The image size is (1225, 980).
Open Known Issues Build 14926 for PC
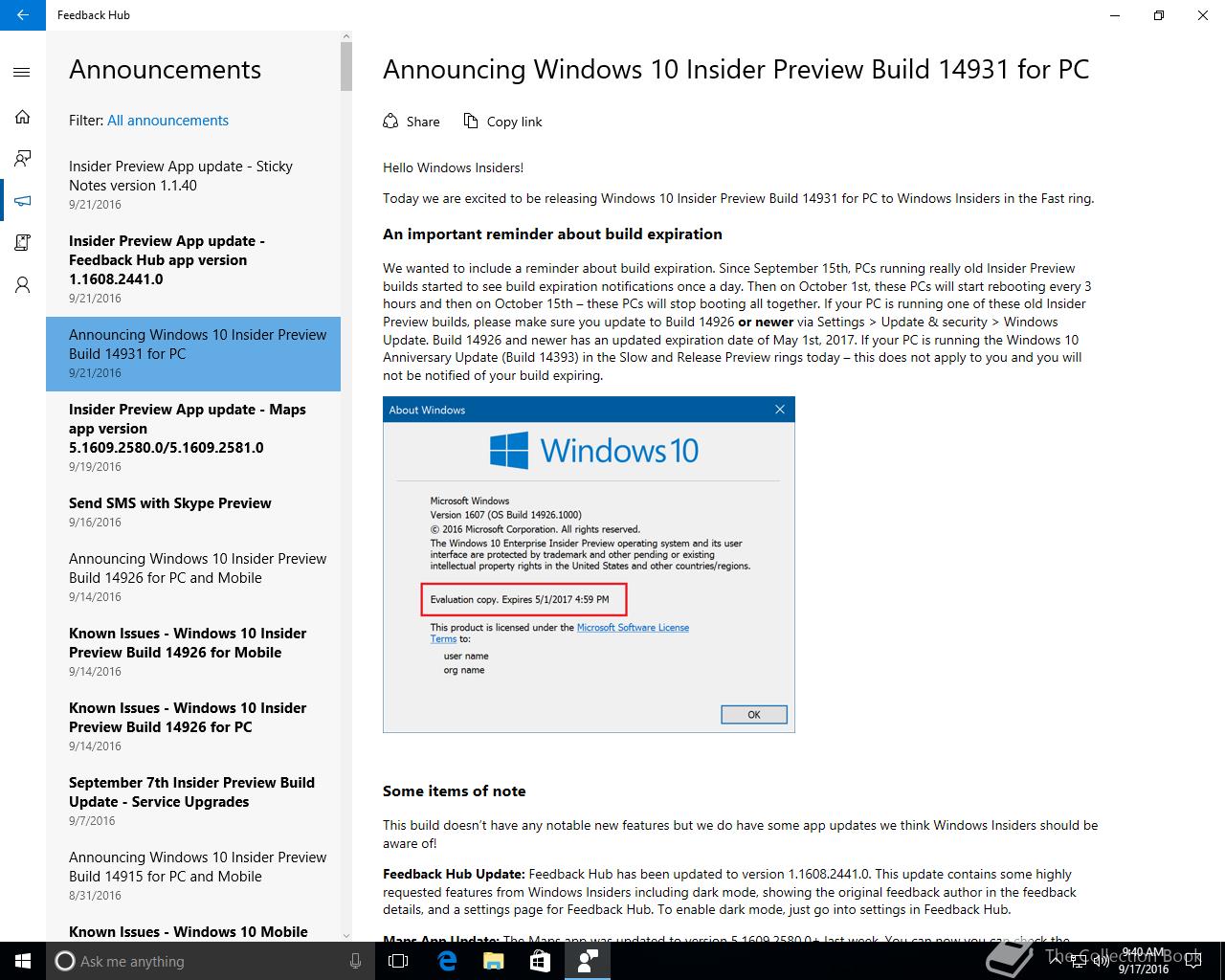click(193, 726)
